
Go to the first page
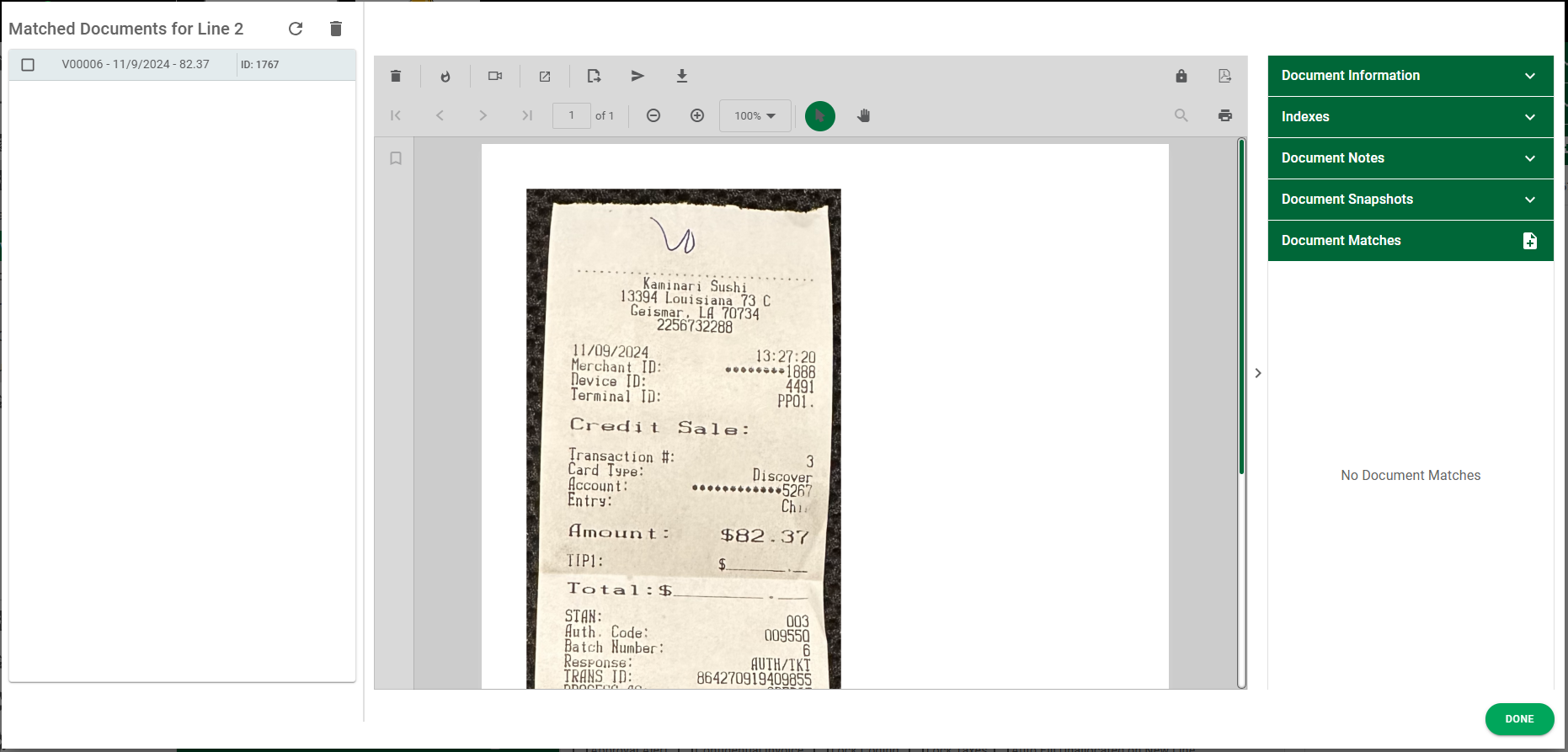tap(396, 115)
